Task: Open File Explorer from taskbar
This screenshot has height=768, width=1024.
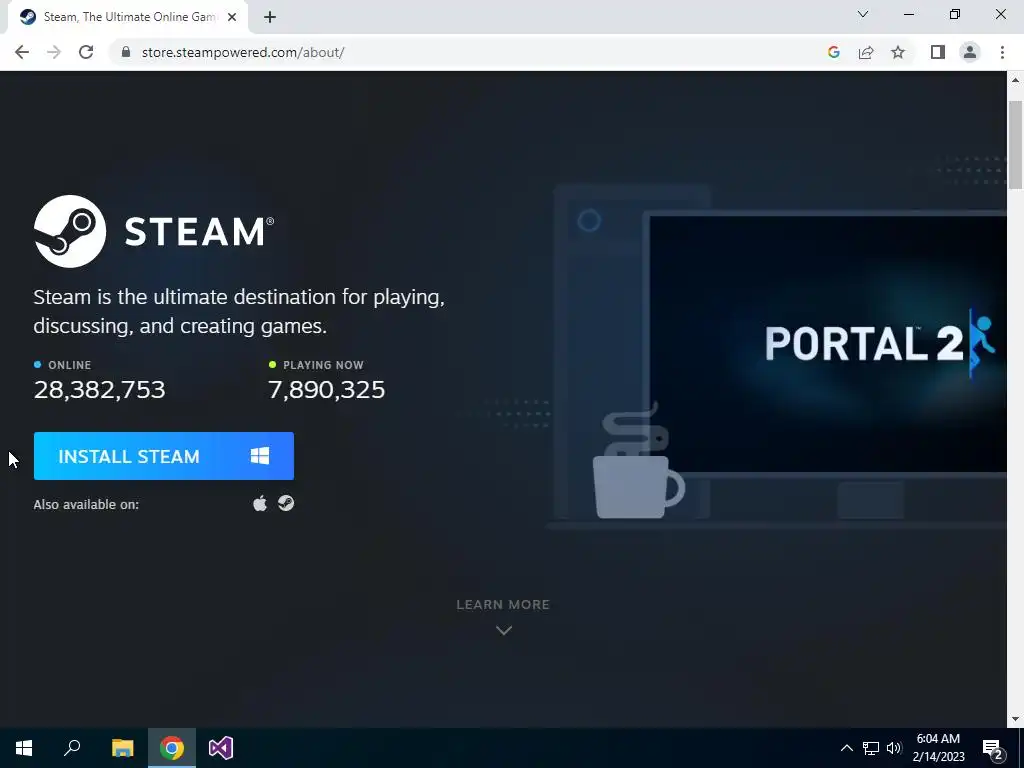Action: click(x=122, y=748)
